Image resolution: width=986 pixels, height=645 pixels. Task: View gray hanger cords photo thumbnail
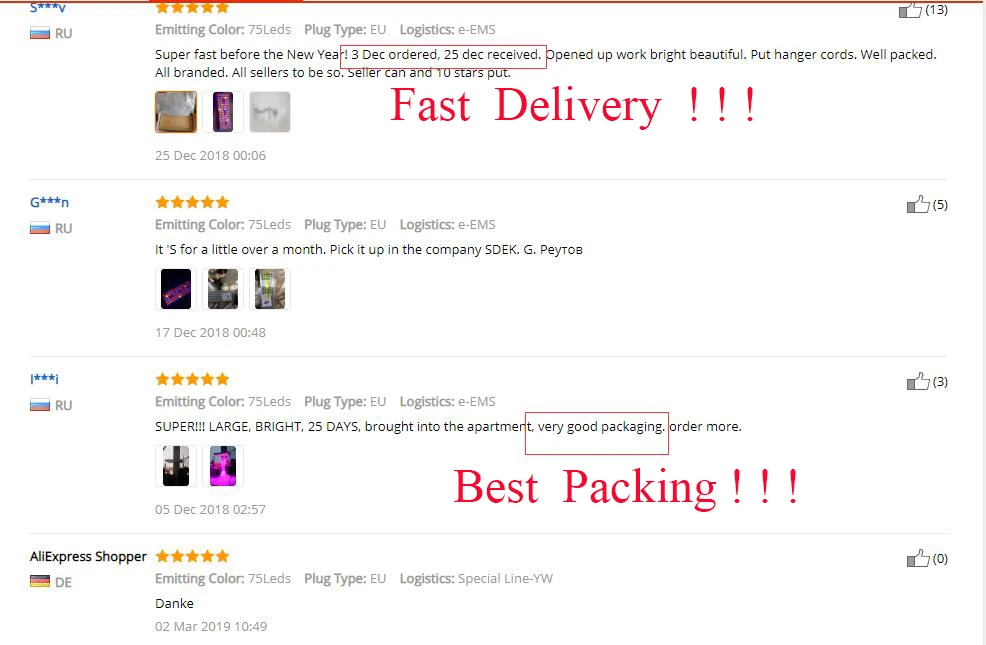pos(270,112)
